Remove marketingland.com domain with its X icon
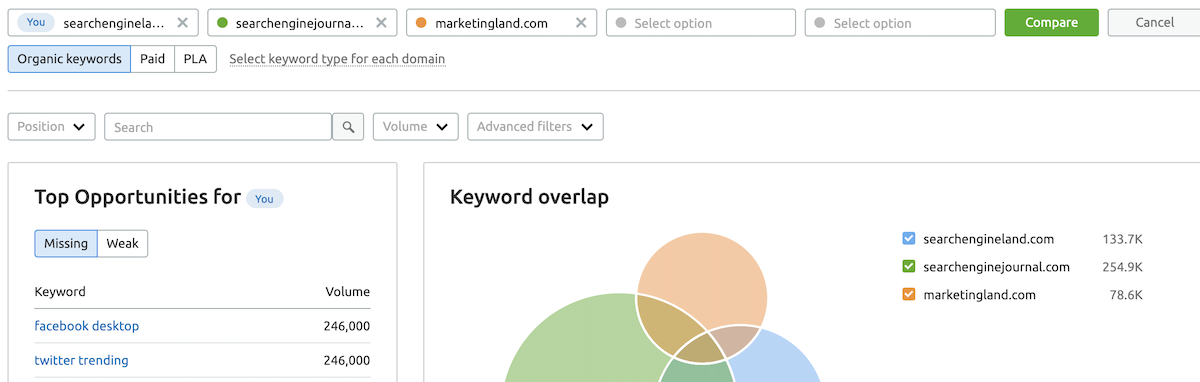 click(581, 23)
